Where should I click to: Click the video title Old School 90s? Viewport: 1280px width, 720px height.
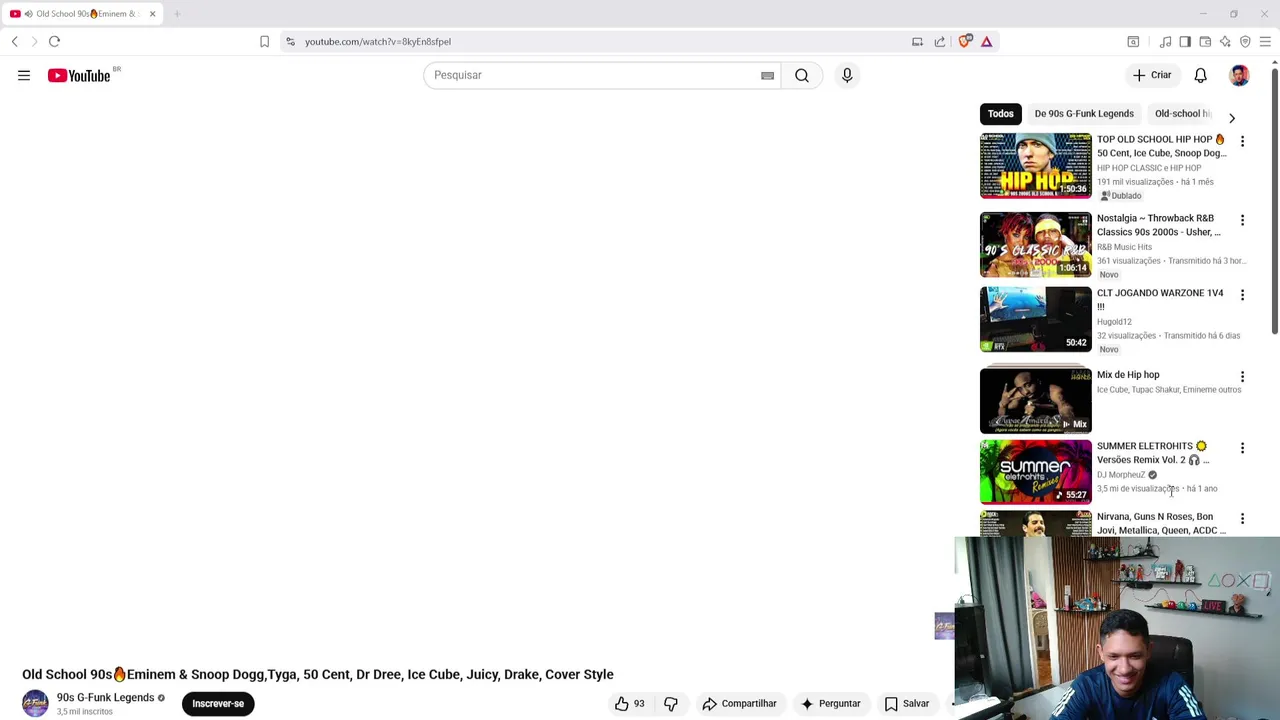click(318, 675)
